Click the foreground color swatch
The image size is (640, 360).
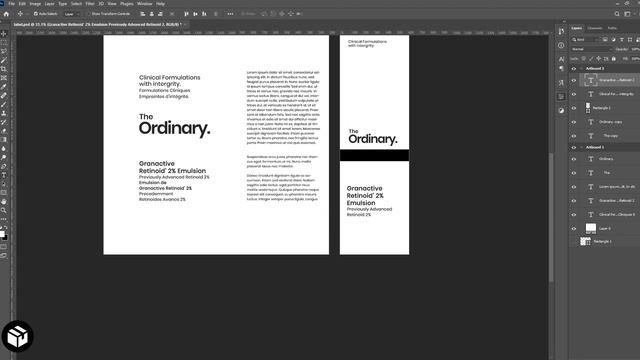tap(2, 234)
